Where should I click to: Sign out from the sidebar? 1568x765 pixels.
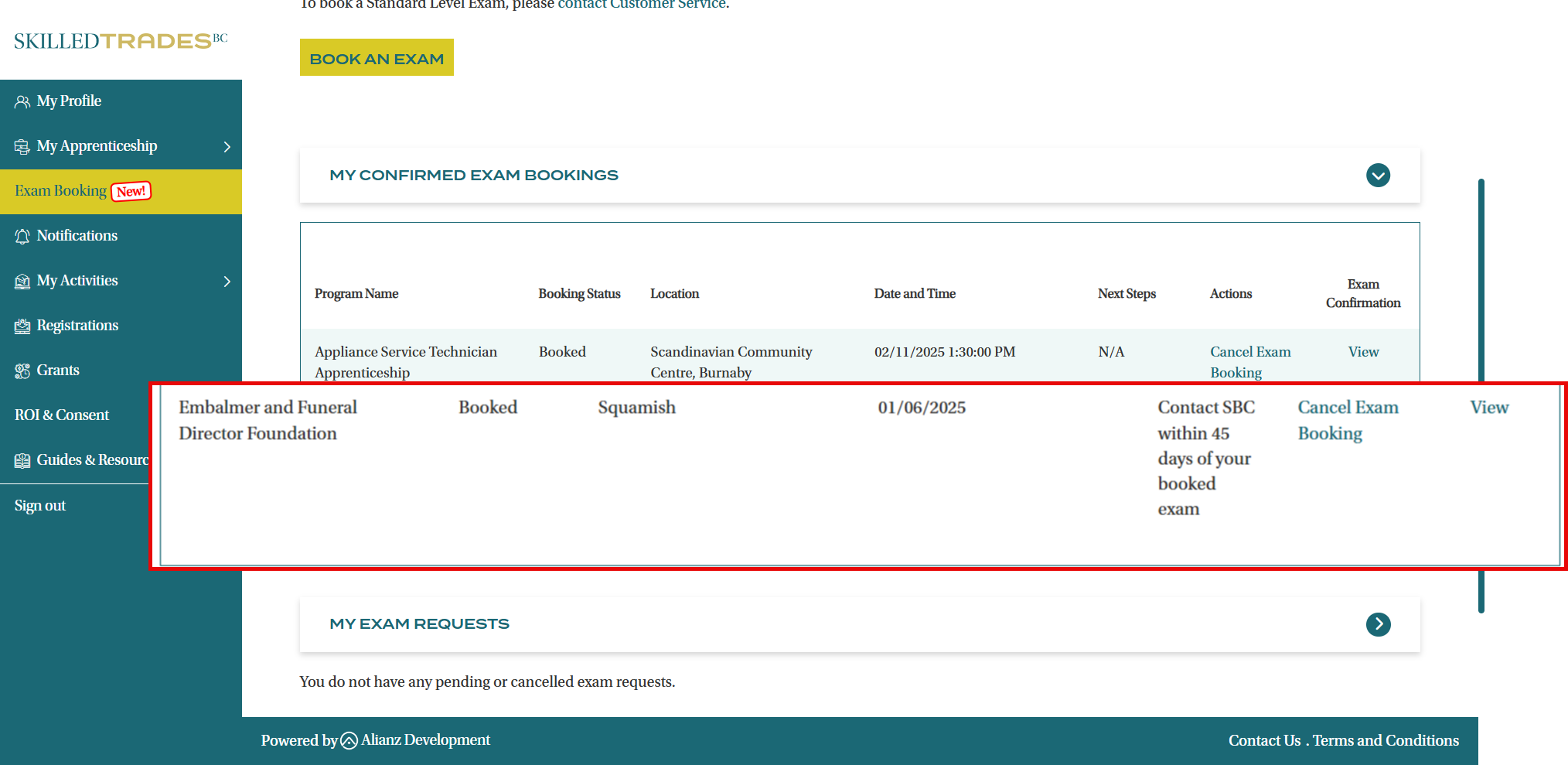pos(40,506)
